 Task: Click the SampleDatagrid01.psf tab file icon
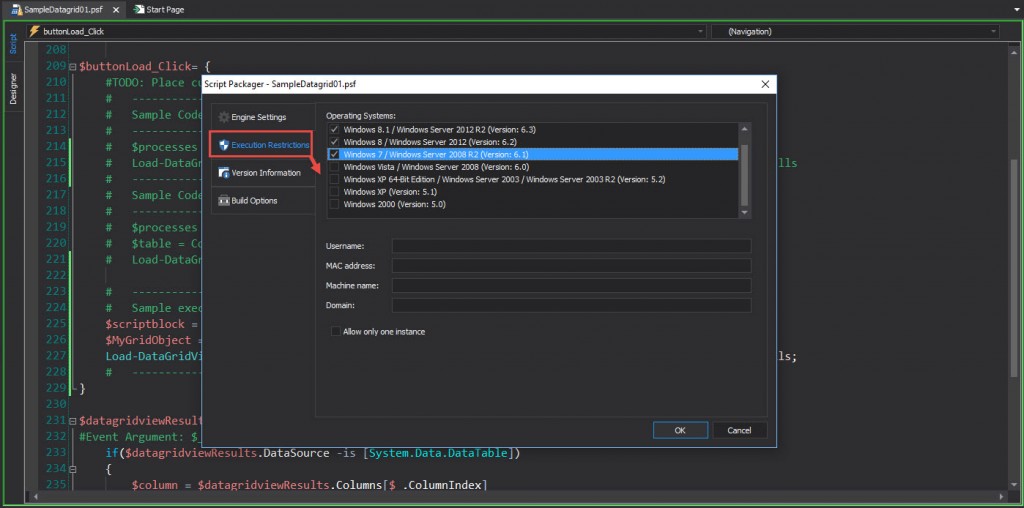[x=17, y=10]
